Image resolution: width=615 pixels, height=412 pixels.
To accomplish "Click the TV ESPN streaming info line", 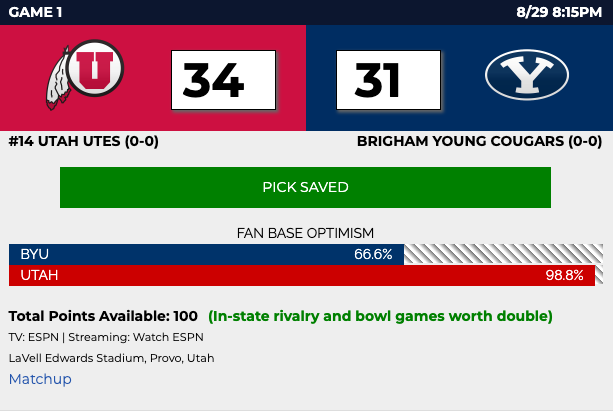I will pyautogui.click(x=106, y=337).
